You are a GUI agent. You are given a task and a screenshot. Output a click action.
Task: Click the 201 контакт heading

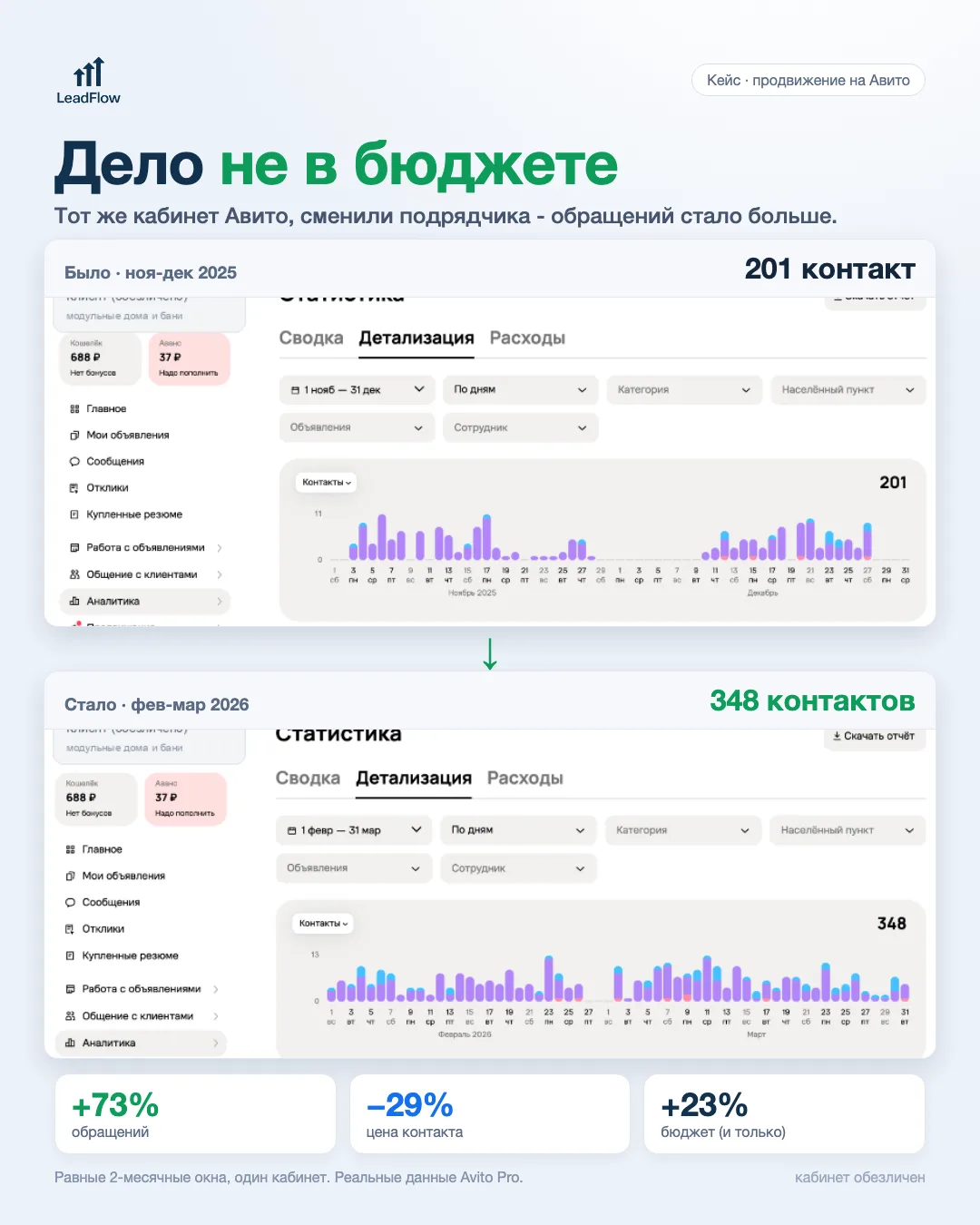click(x=829, y=269)
